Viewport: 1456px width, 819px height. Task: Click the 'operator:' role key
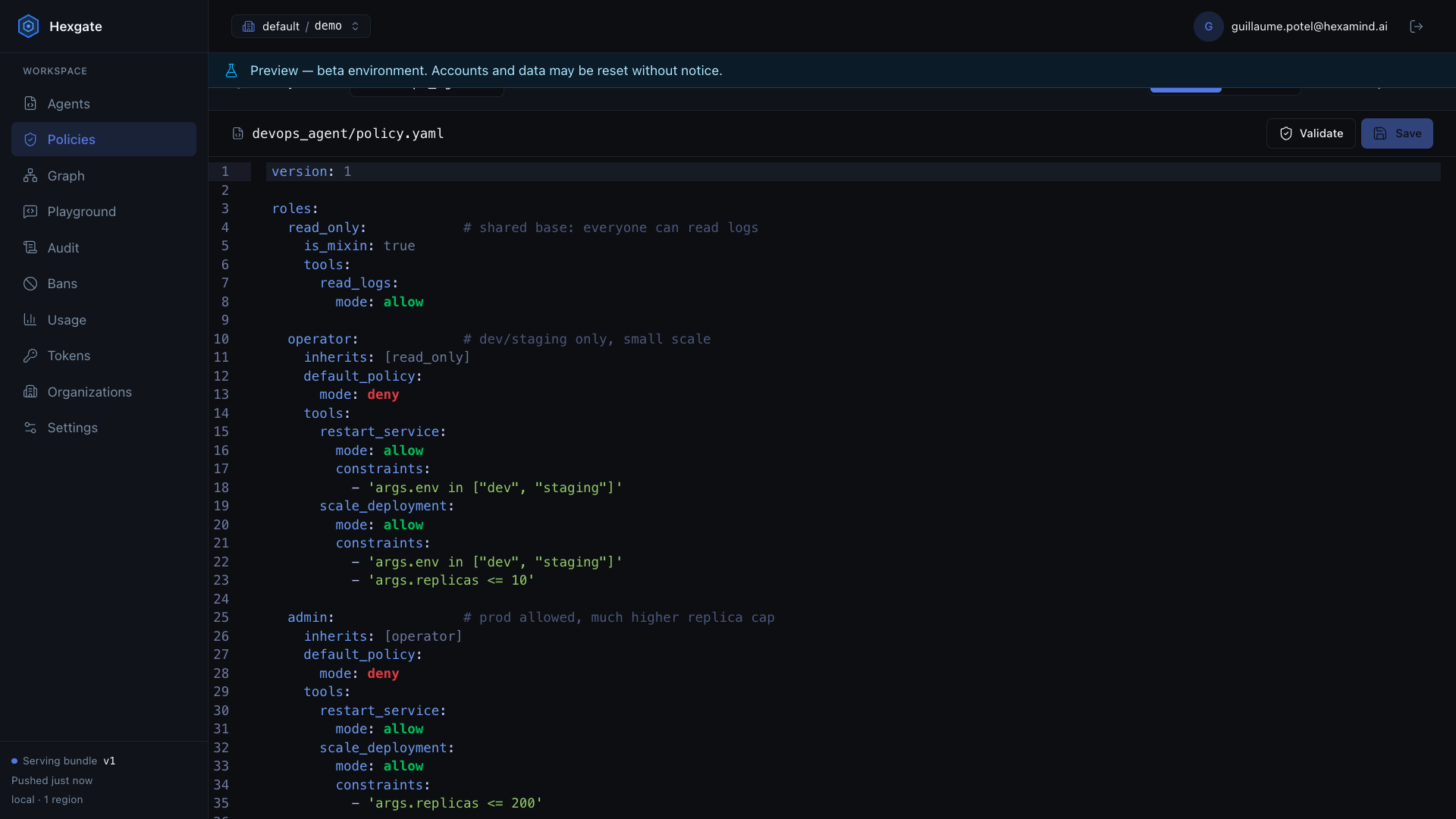coord(323,339)
